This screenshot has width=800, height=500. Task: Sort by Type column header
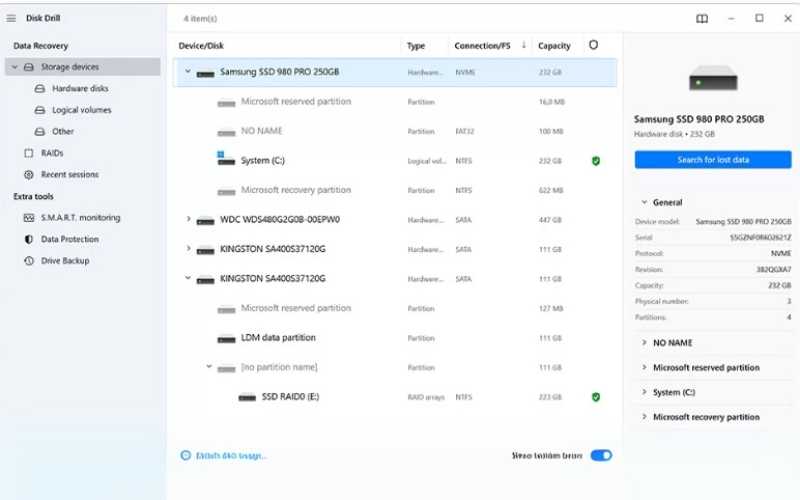pyautogui.click(x=416, y=45)
